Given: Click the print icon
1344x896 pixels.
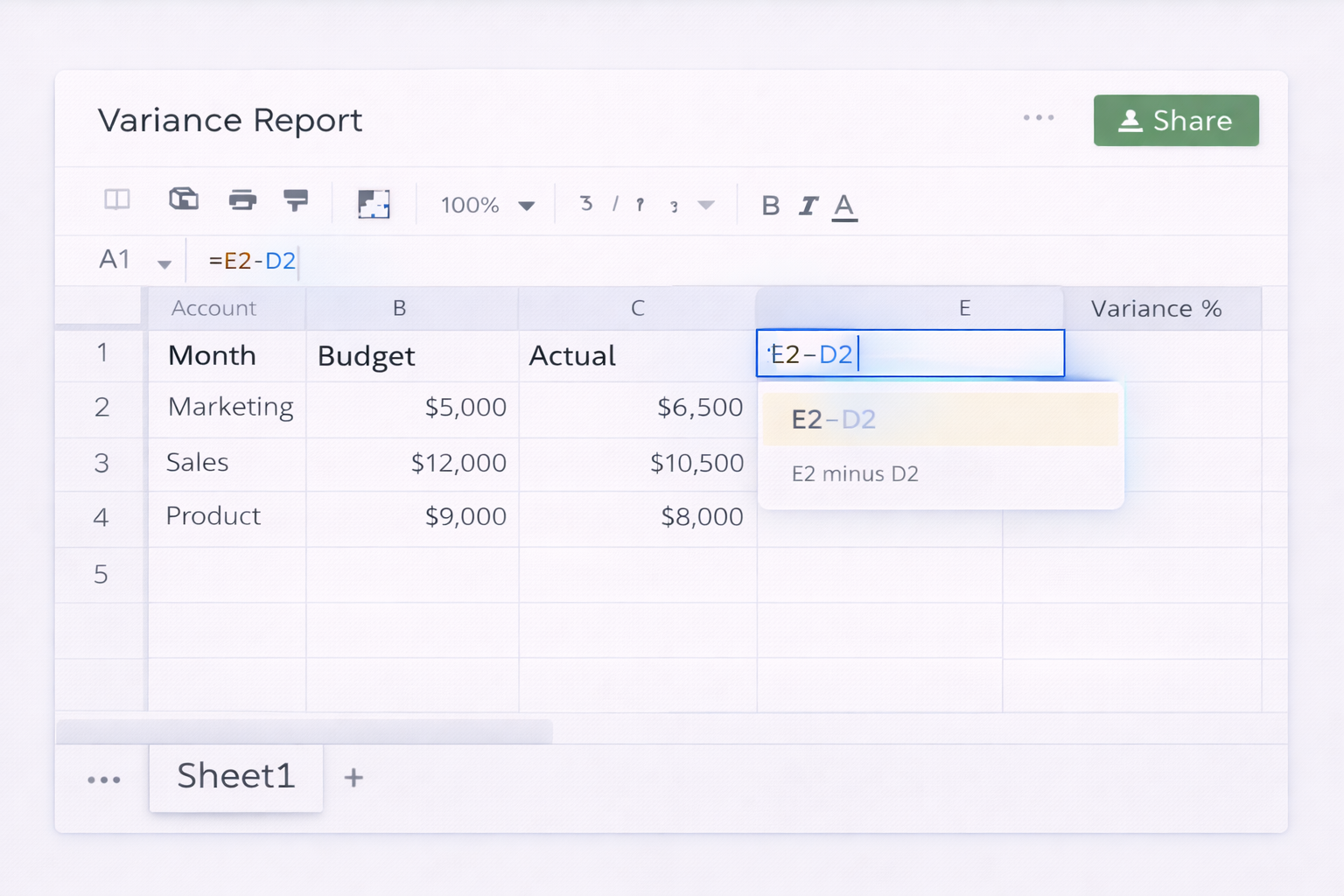Looking at the screenshot, I should [242, 200].
